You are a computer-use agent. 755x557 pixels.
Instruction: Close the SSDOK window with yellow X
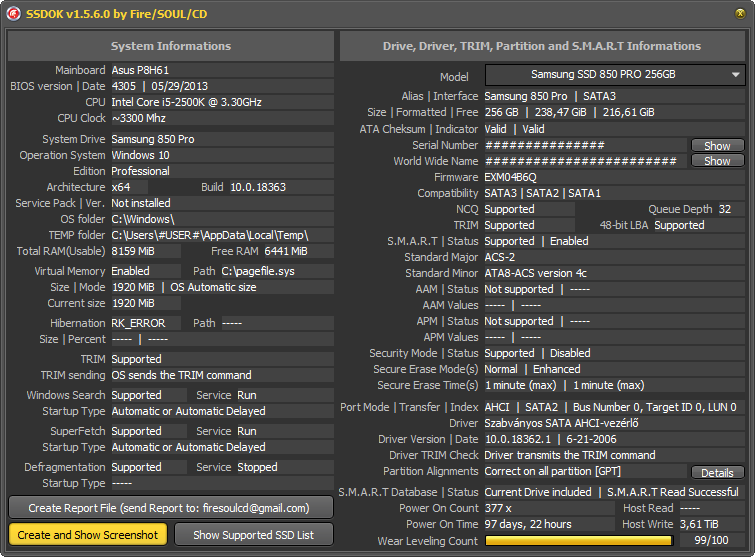pos(740,13)
